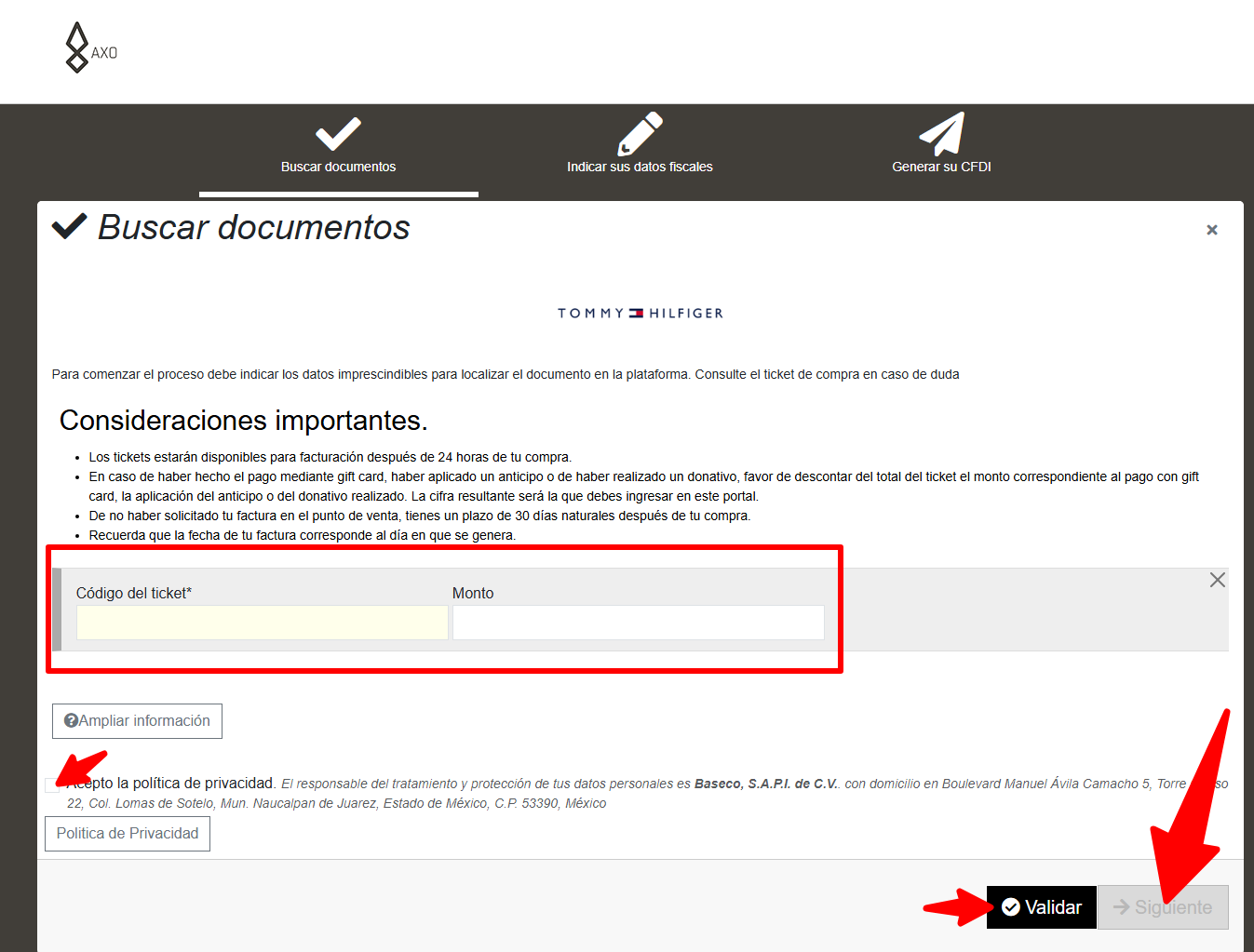Screen dimensions: 1254x952
Task: Click the Tommy Hilfiger brand logo
Action: pos(640,314)
